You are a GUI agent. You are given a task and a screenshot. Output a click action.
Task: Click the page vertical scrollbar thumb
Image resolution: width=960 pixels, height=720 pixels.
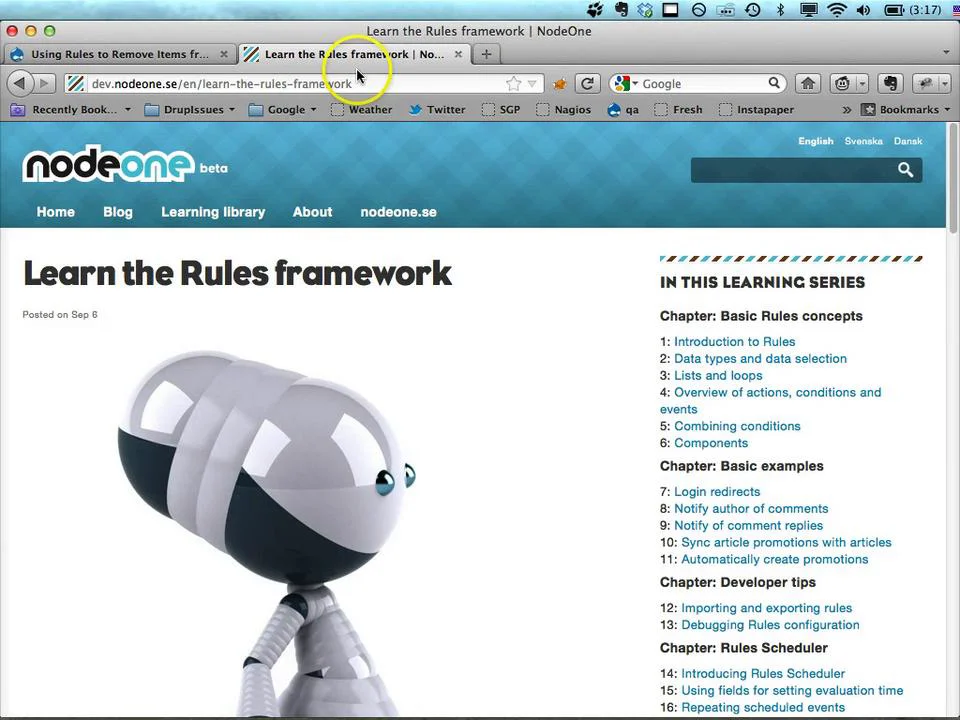point(953,179)
